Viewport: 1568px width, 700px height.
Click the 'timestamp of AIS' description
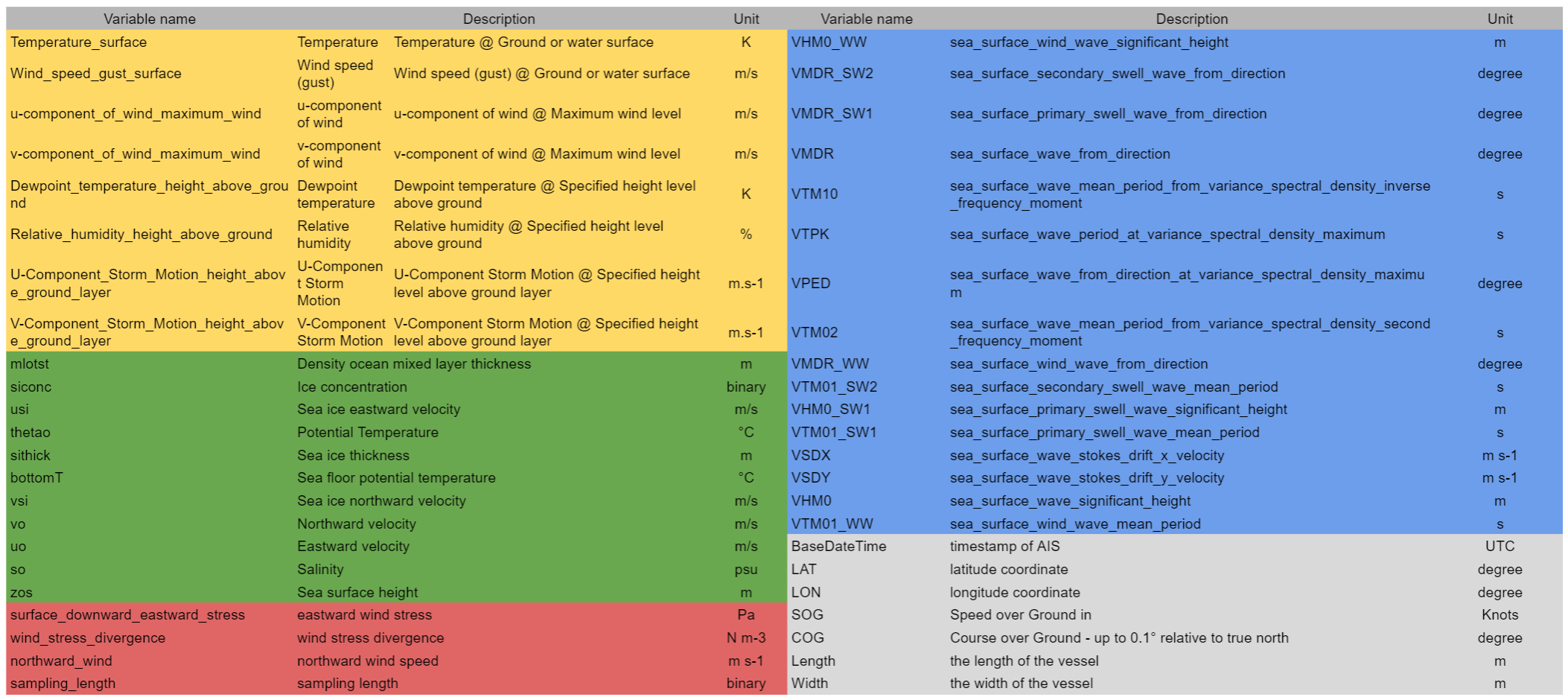tap(1004, 547)
